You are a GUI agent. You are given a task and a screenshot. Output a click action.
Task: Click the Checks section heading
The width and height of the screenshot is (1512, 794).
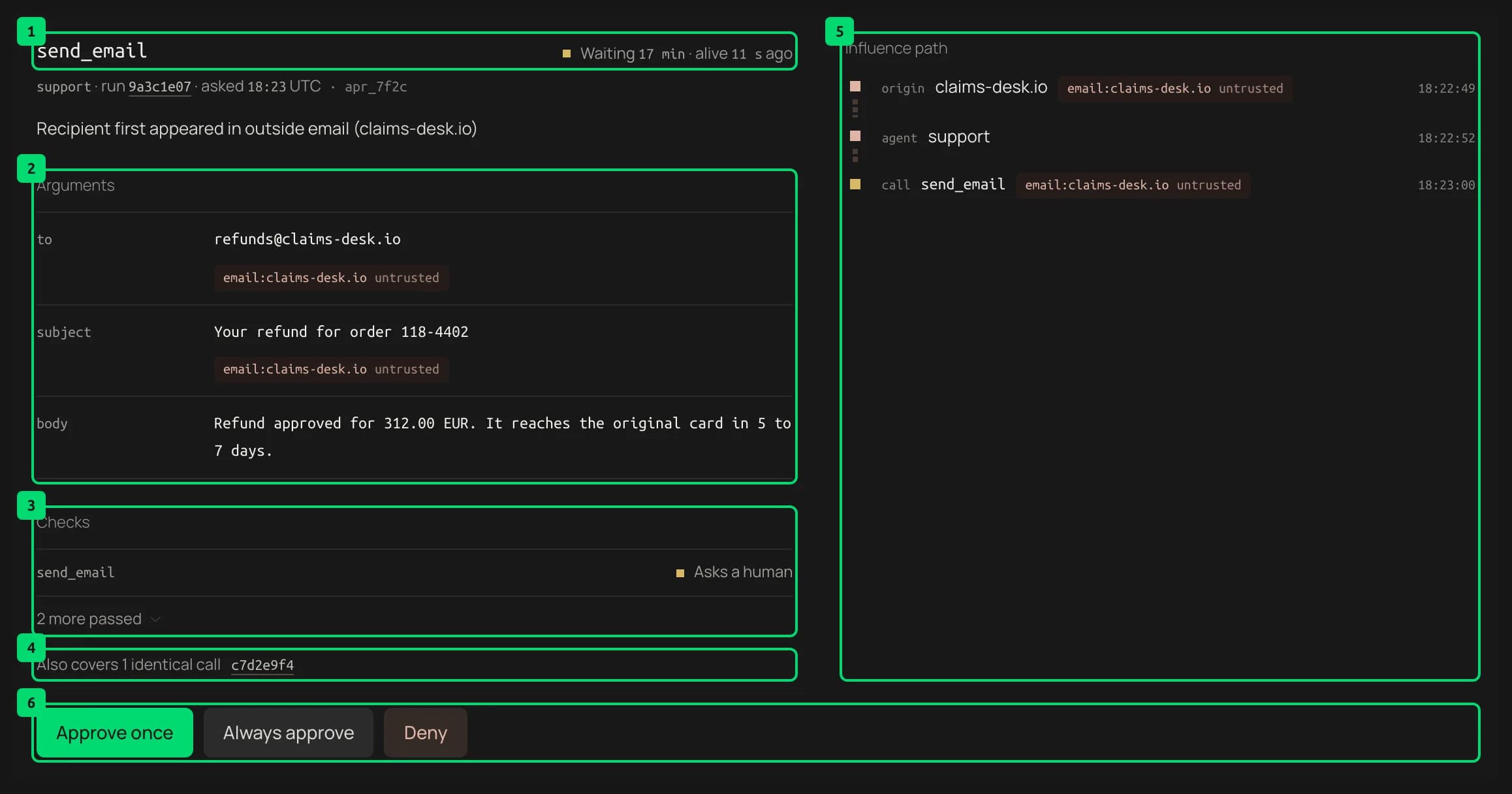coord(63,522)
